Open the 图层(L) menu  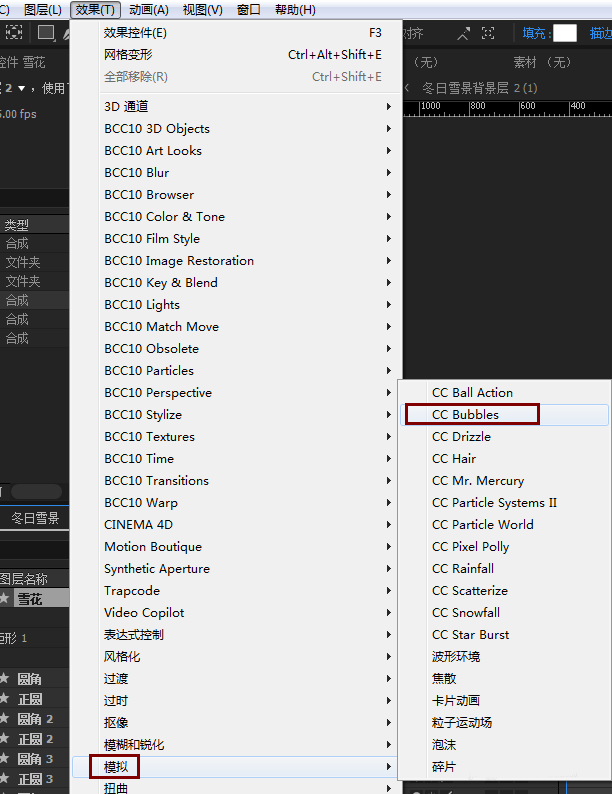point(43,10)
